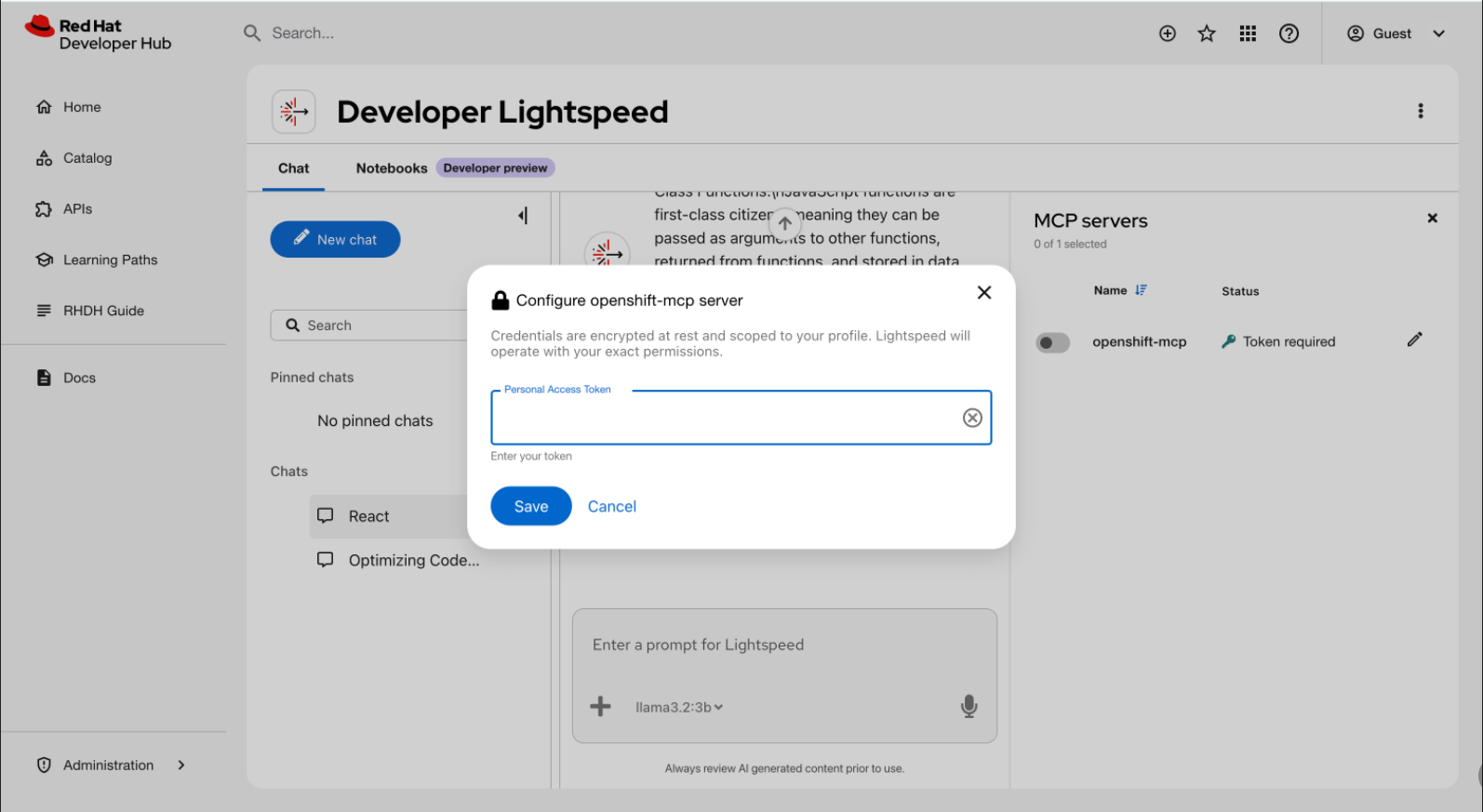The width and height of the screenshot is (1483, 812).
Task: Click the Status column header
Action: [x=1240, y=291]
